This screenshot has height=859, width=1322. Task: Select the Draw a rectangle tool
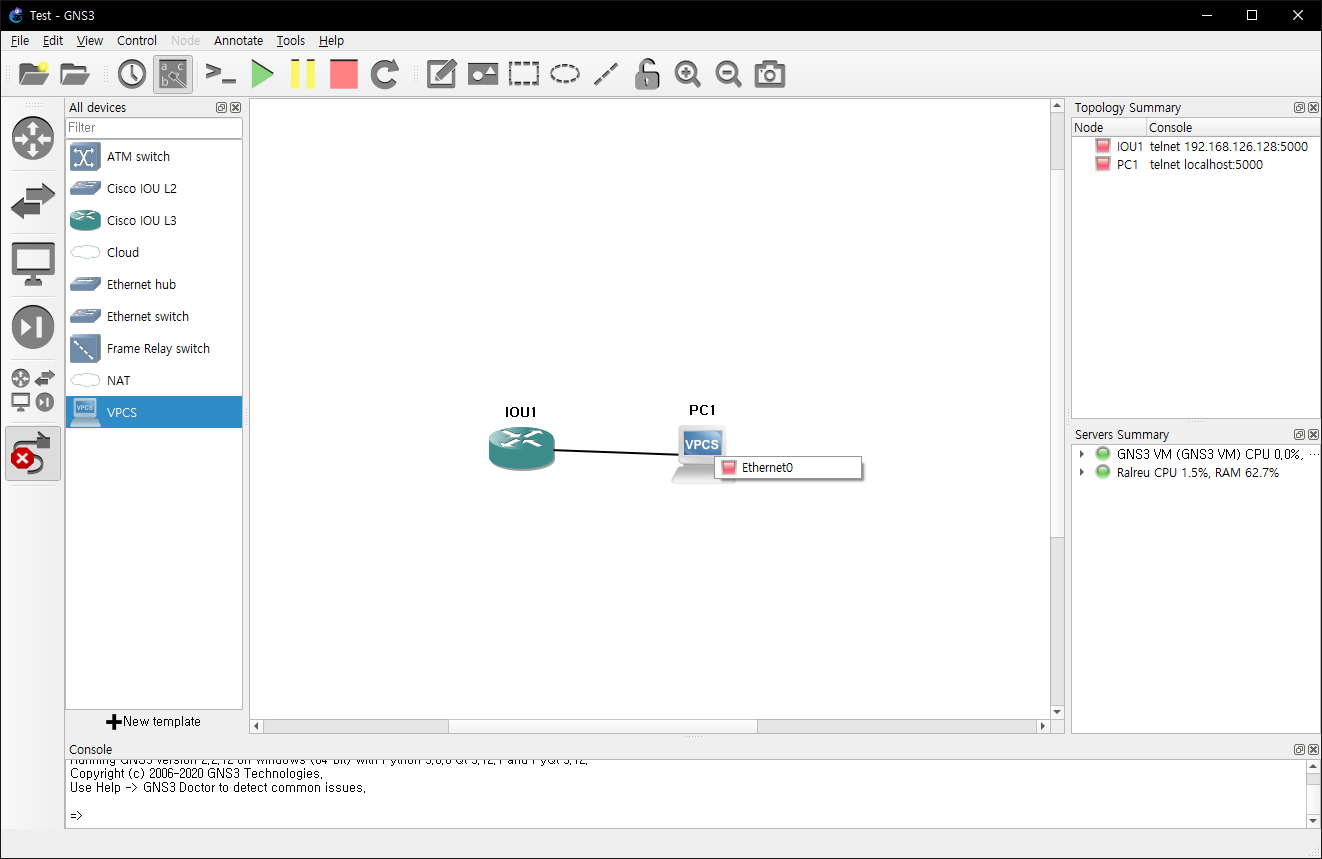[x=524, y=74]
